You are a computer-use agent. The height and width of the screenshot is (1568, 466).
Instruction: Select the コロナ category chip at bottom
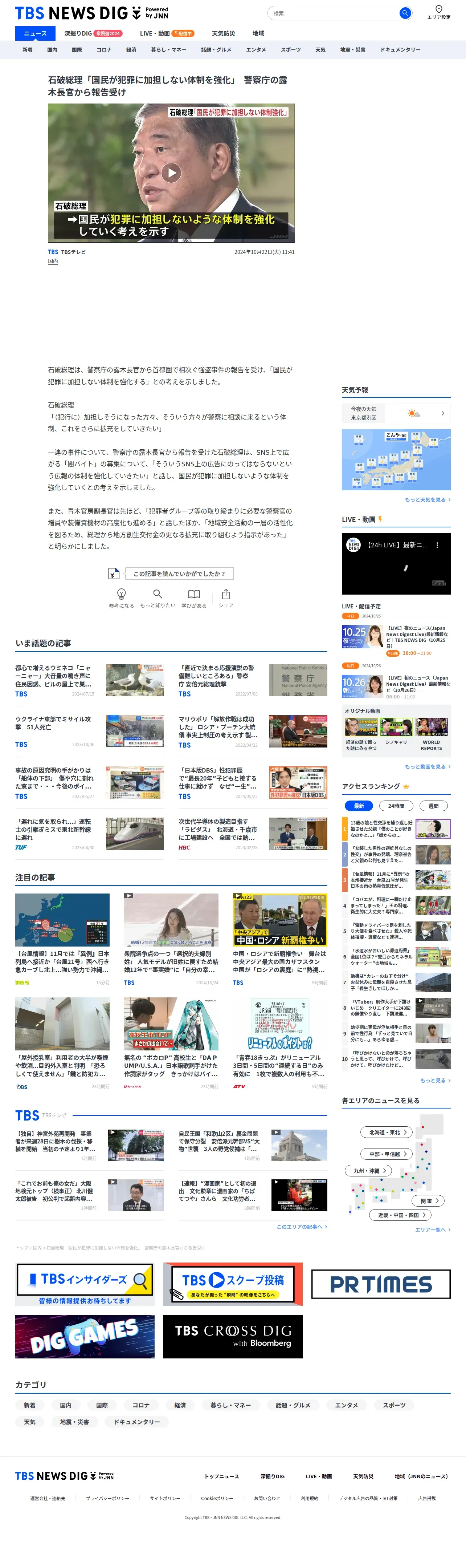tap(140, 1405)
